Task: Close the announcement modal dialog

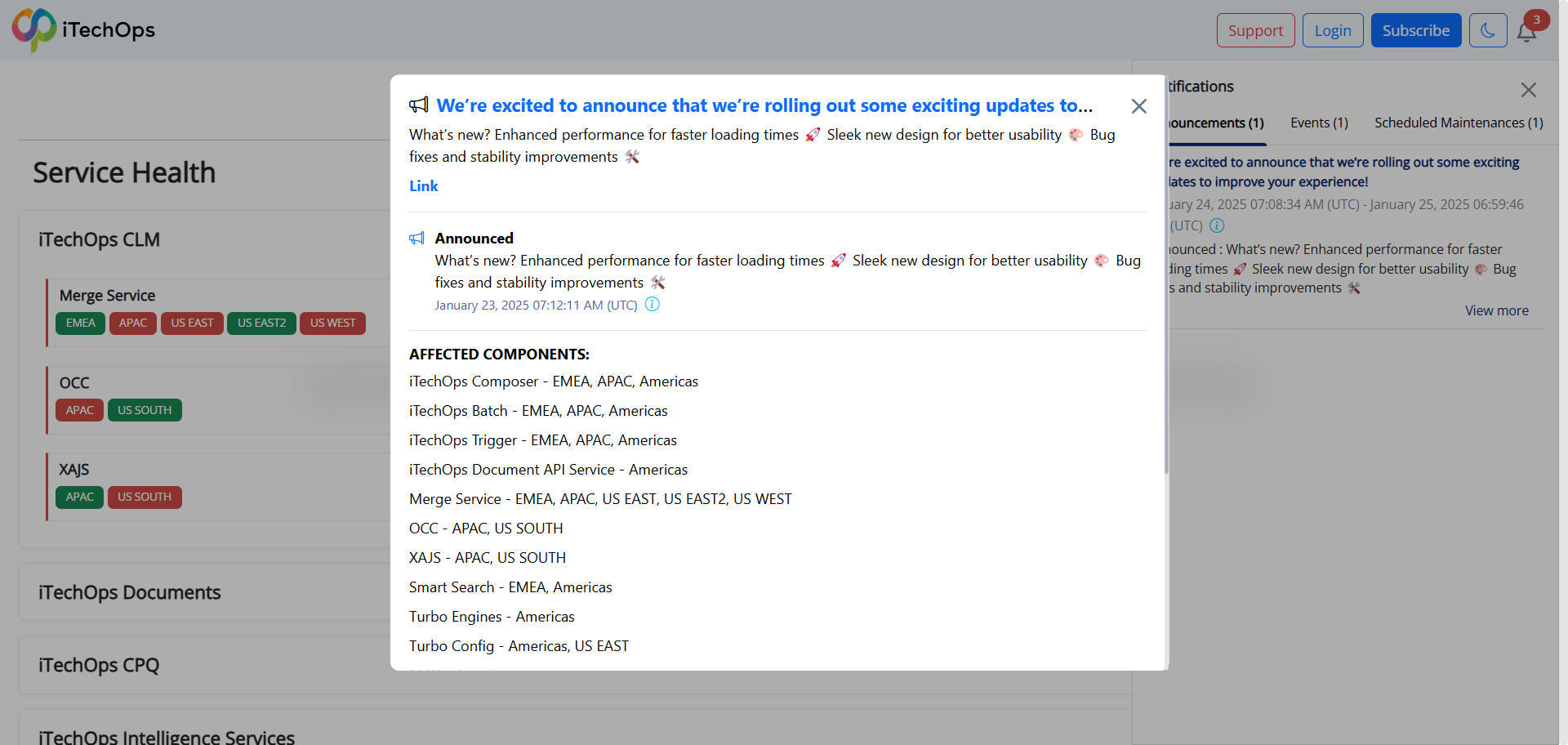Action: [x=1139, y=106]
